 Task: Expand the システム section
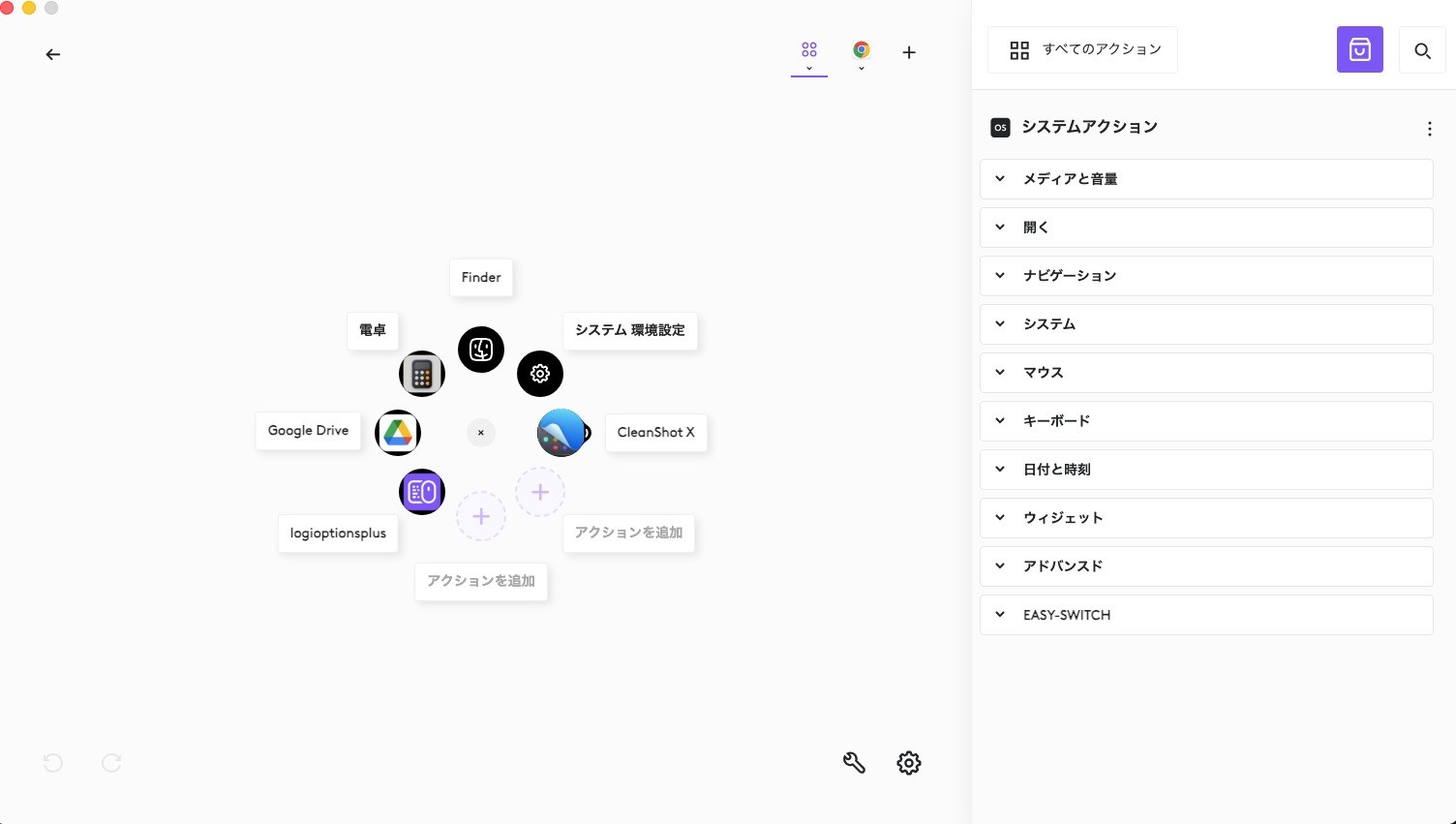(1206, 324)
